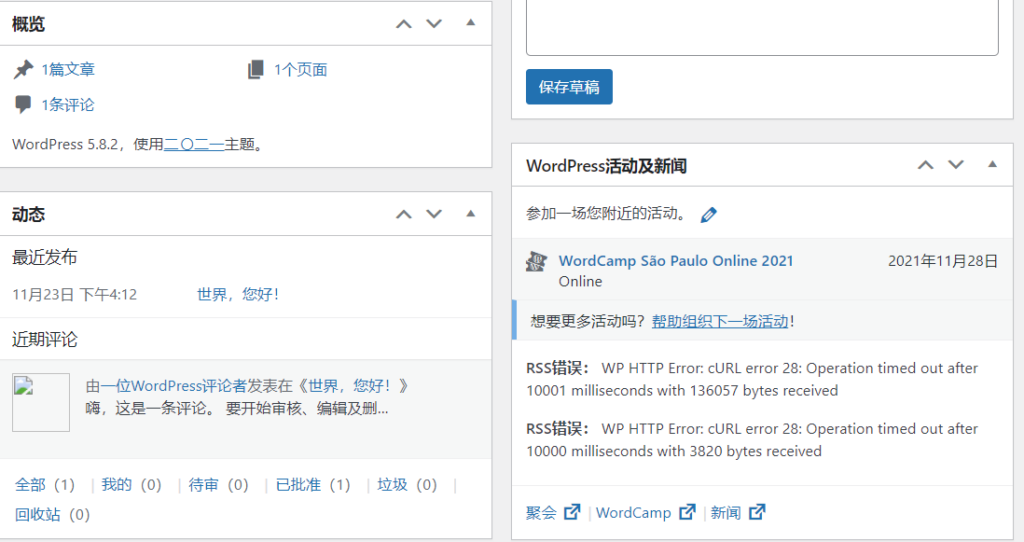Screen dimensions: 1024x542
Task: Click the first RSS错误 message about 136057 bytes
Action: [752, 379]
